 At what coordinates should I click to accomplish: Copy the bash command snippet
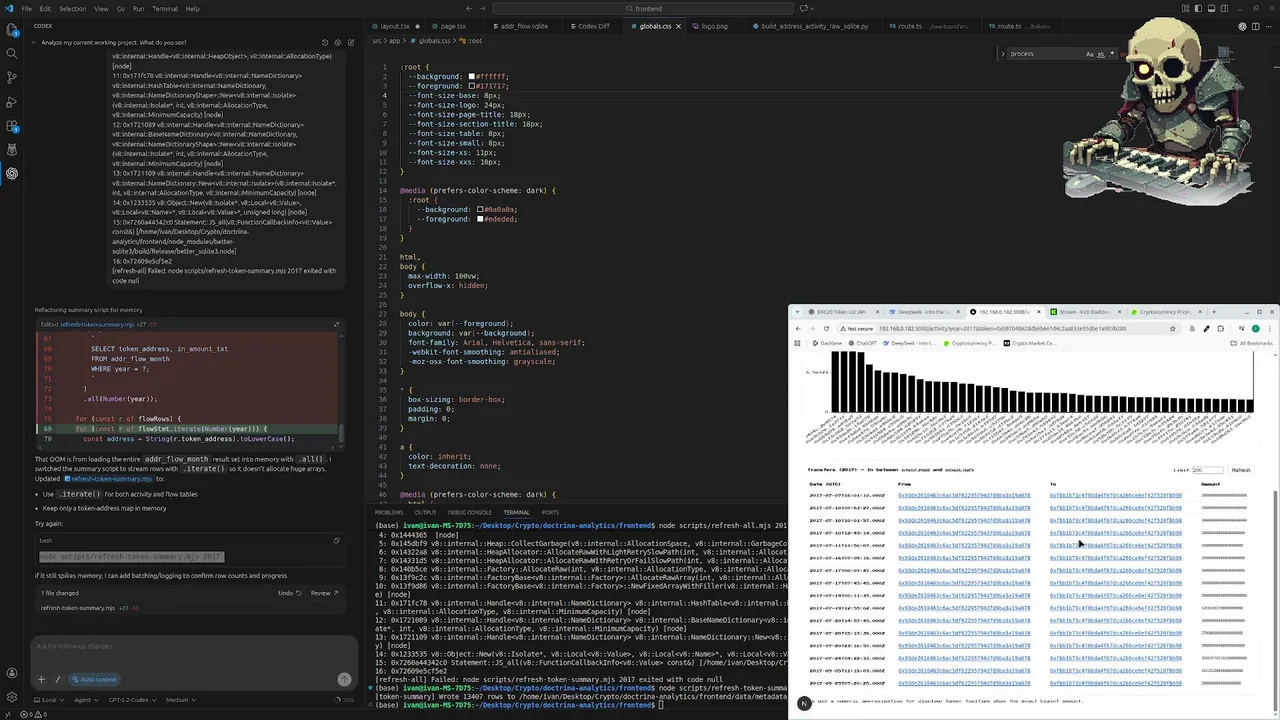[x=336, y=540]
